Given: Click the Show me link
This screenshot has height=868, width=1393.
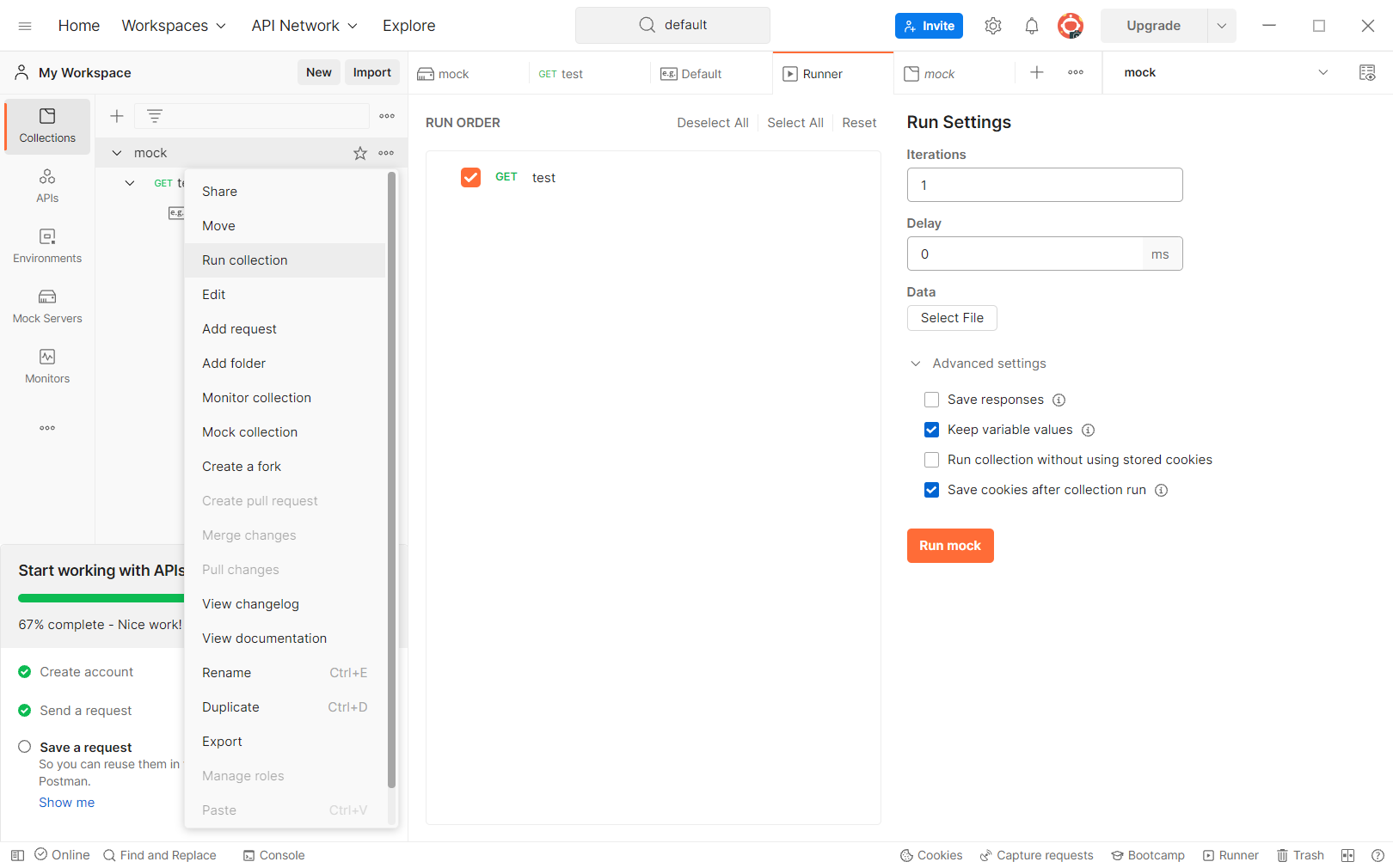Looking at the screenshot, I should (x=67, y=803).
